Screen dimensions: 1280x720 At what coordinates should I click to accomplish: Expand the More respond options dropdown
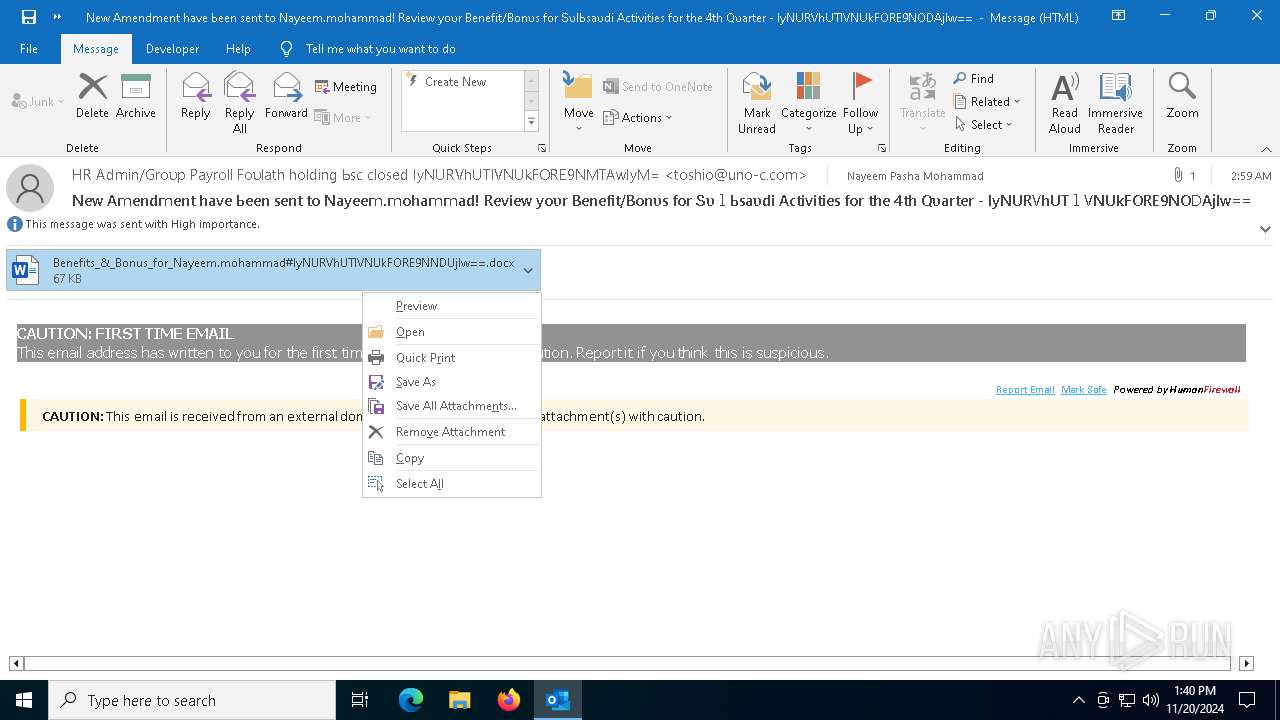click(x=343, y=117)
